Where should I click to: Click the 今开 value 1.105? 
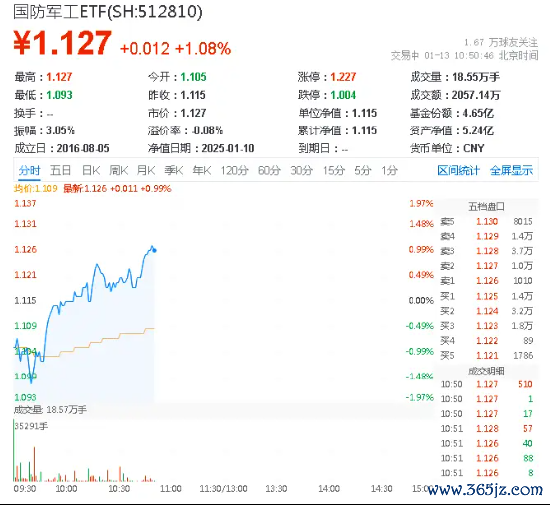193,77
